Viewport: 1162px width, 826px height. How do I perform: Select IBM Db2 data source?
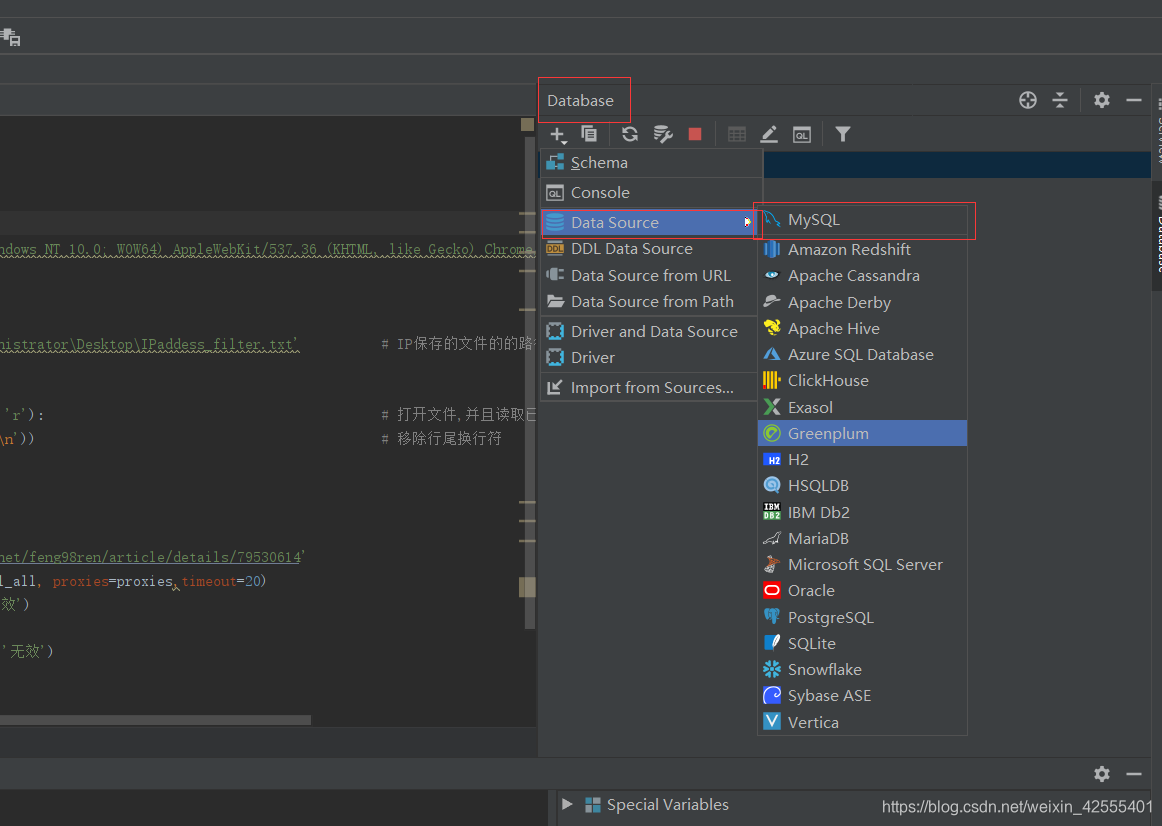(x=863, y=513)
